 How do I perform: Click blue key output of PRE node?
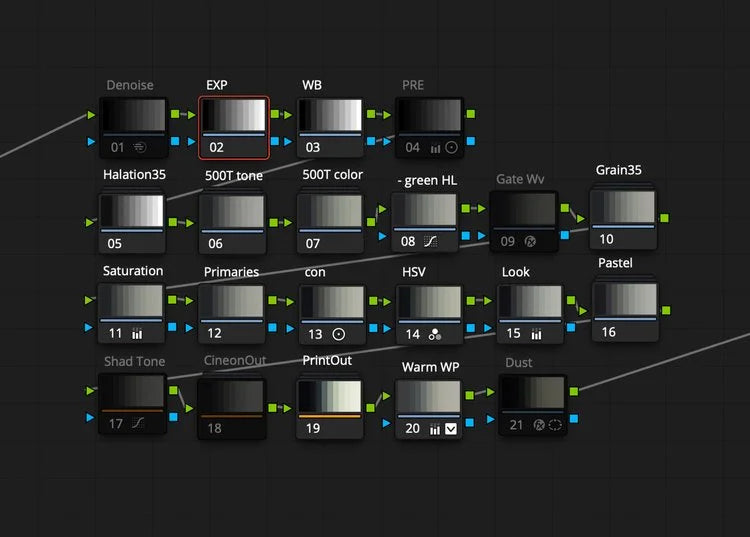click(471, 141)
